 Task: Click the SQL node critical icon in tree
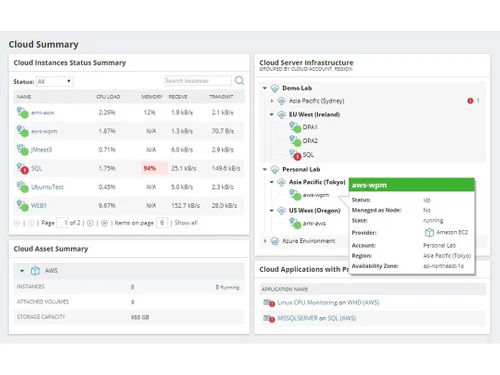point(295,155)
